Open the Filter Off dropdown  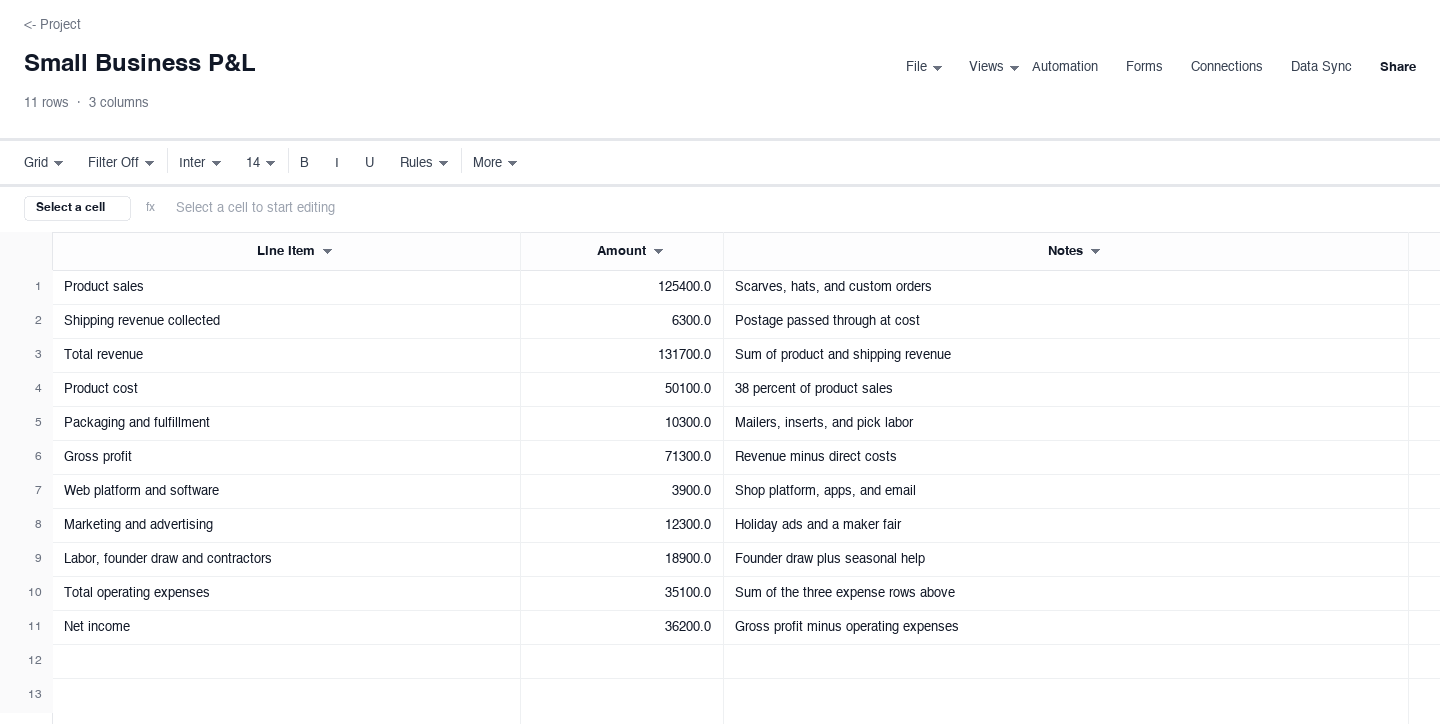tap(121, 162)
